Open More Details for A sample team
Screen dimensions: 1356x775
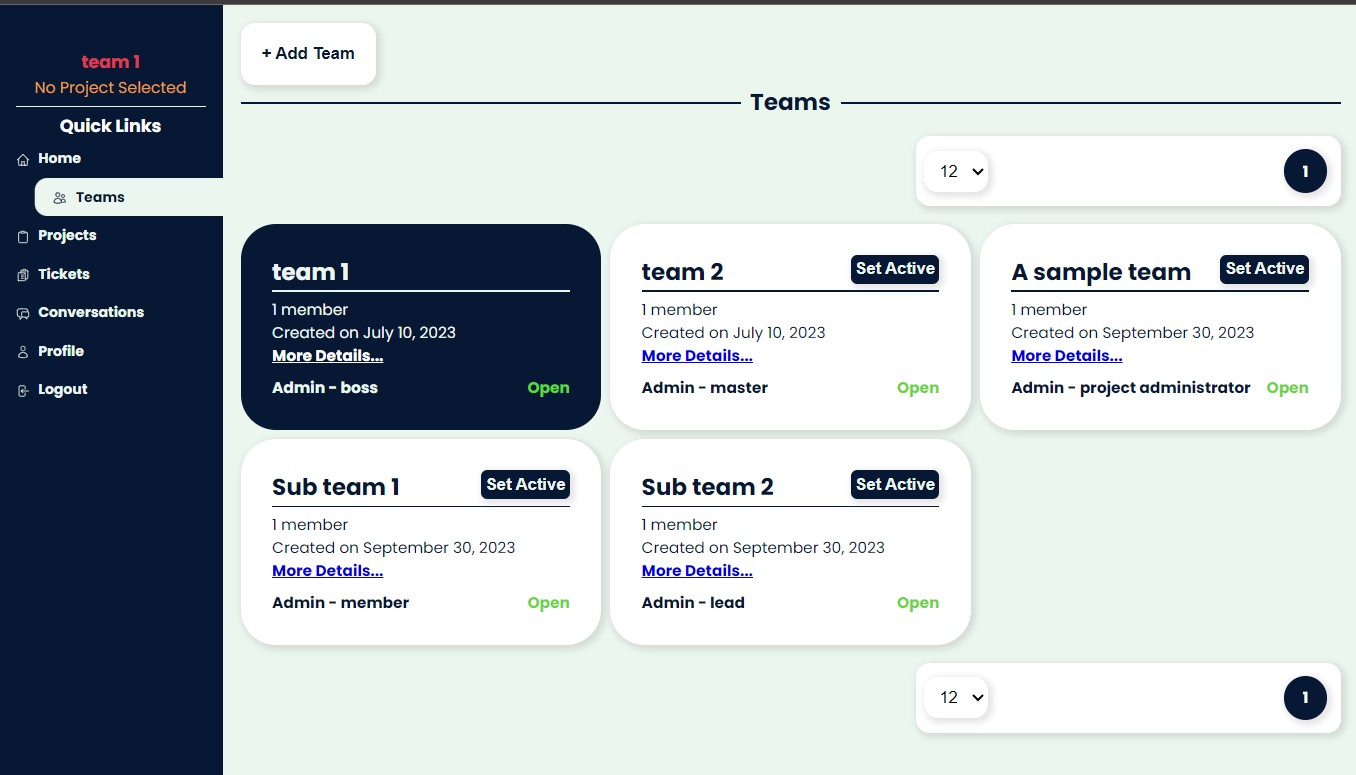[x=1066, y=356]
